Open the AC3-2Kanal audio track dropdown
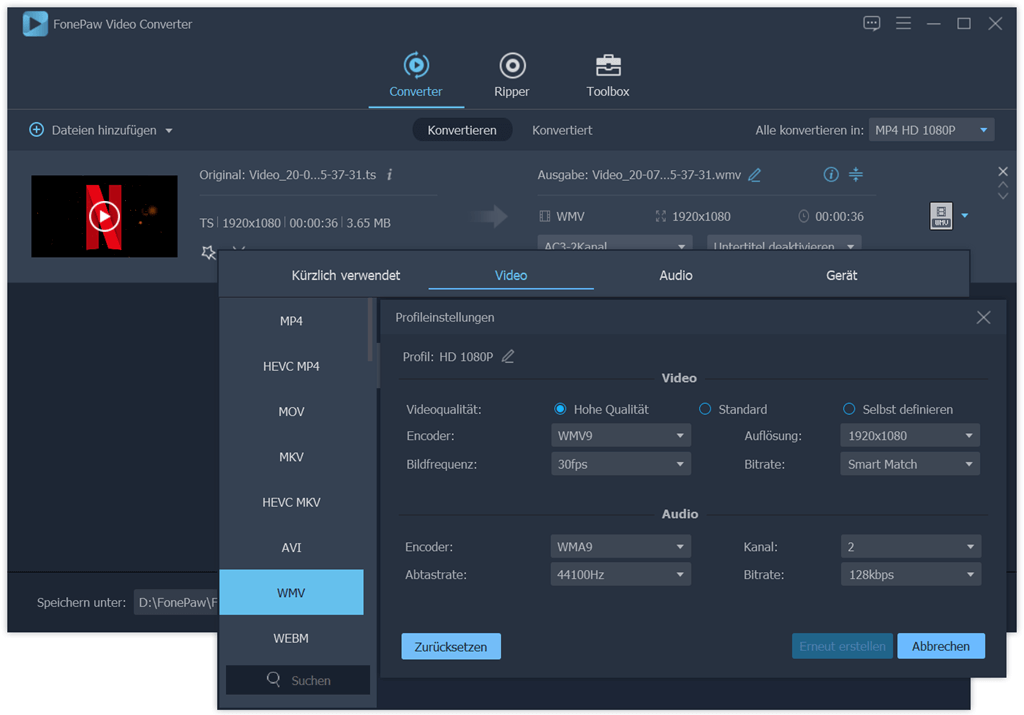Screen dimensions: 1024x715 615,244
